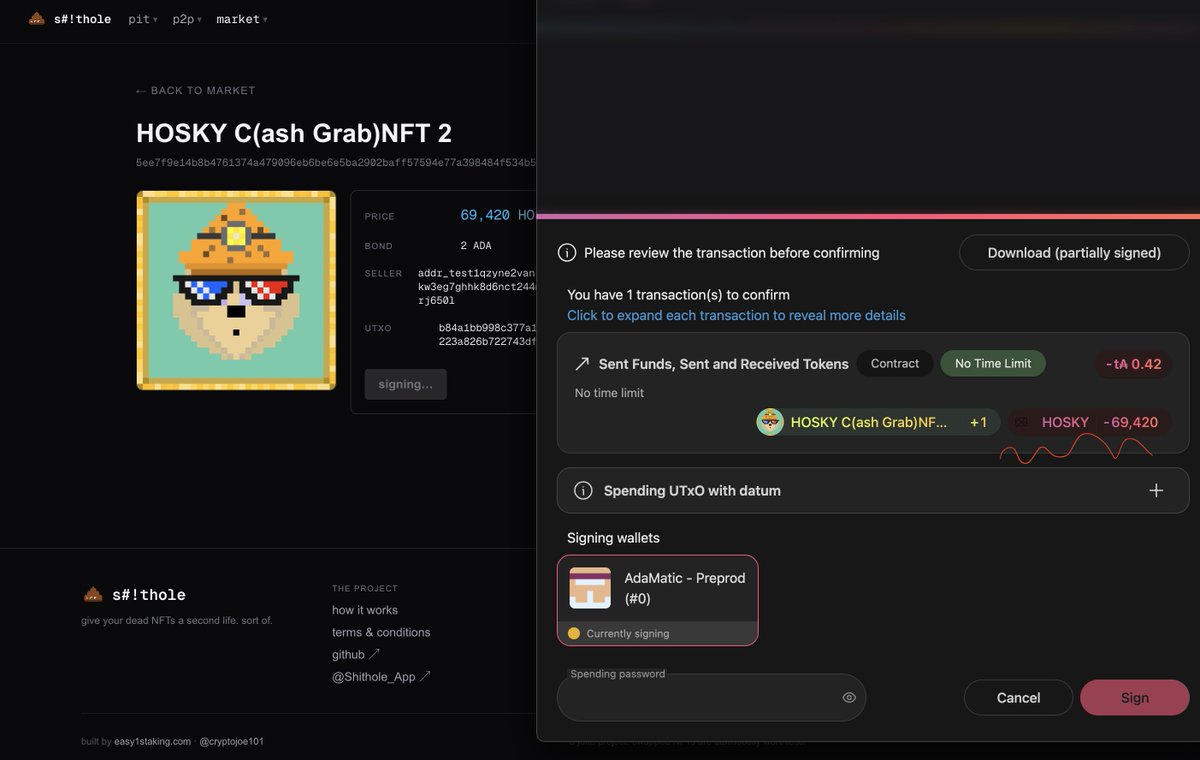The image size is (1200, 760).
Task: Focus the Spending password field
Action: tap(711, 697)
